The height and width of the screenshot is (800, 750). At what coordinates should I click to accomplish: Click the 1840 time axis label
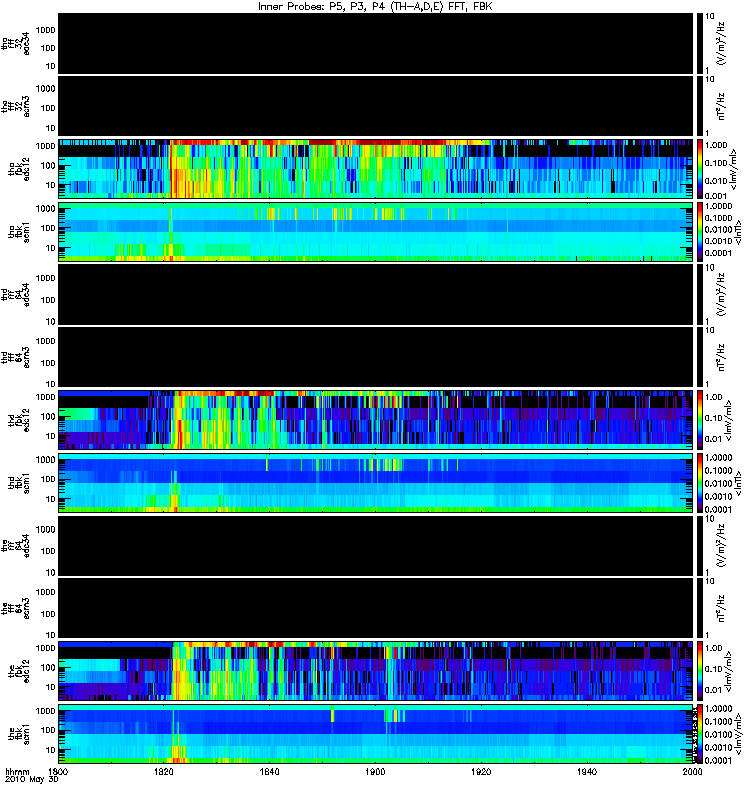click(x=269, y=771)
